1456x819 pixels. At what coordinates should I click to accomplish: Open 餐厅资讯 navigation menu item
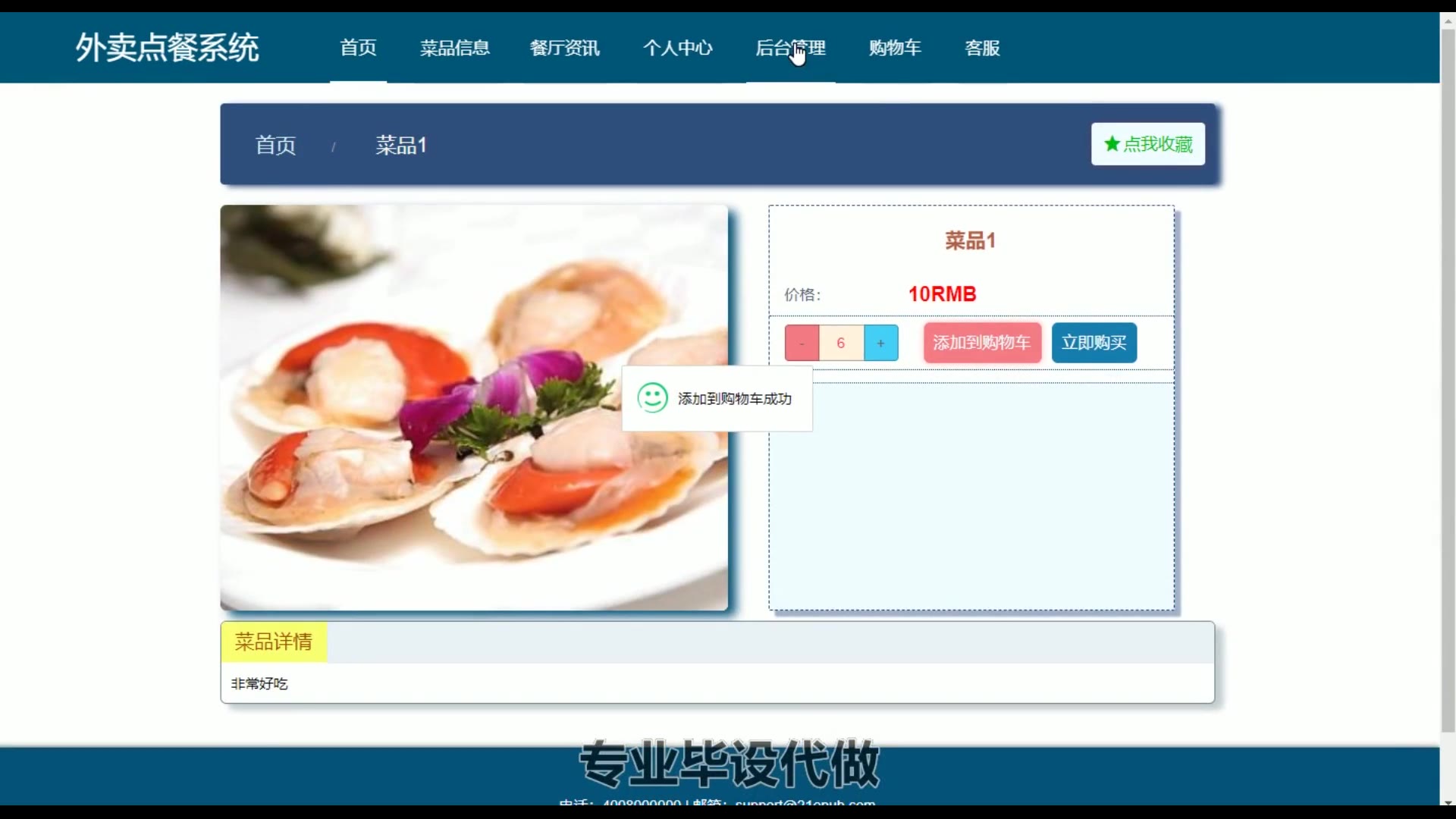(x=565, y=48)
